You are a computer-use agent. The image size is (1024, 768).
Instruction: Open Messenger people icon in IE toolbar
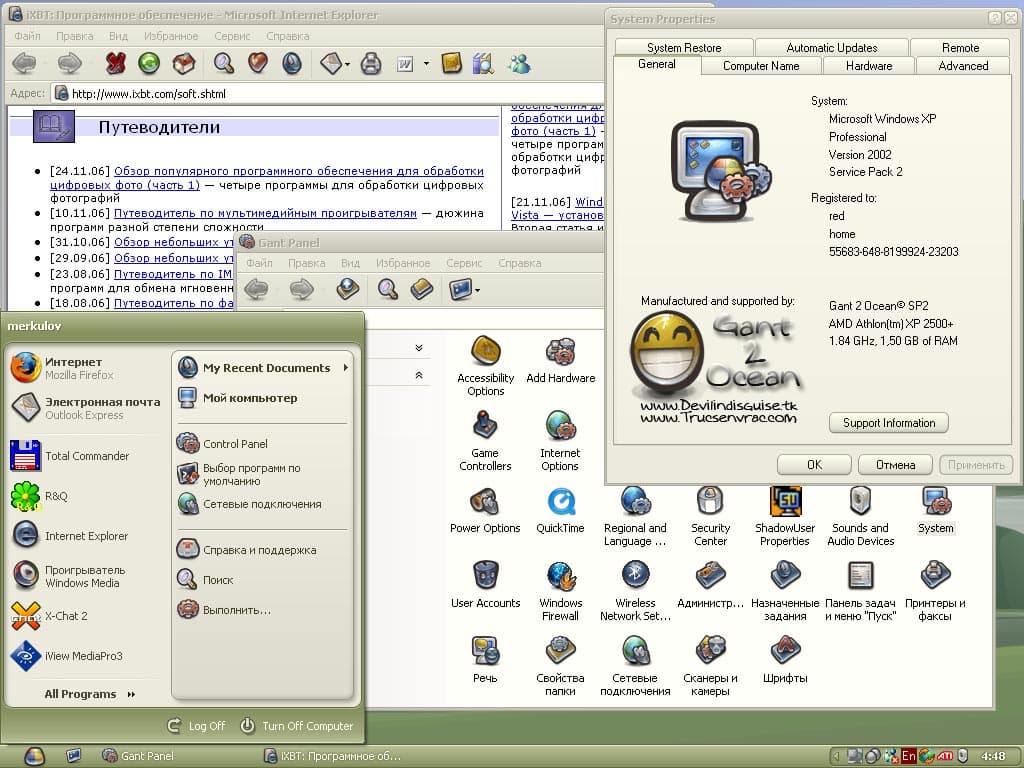pos(520,63)
